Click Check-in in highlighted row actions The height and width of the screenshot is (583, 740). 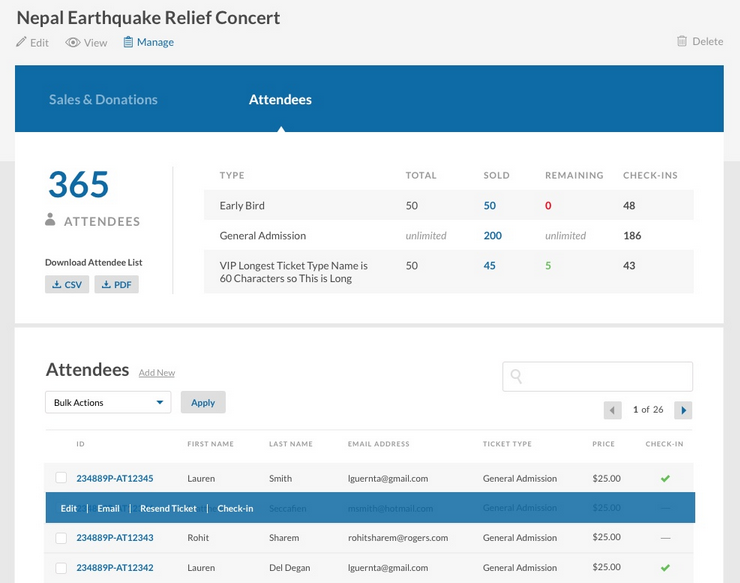click(x=235, y=508)
